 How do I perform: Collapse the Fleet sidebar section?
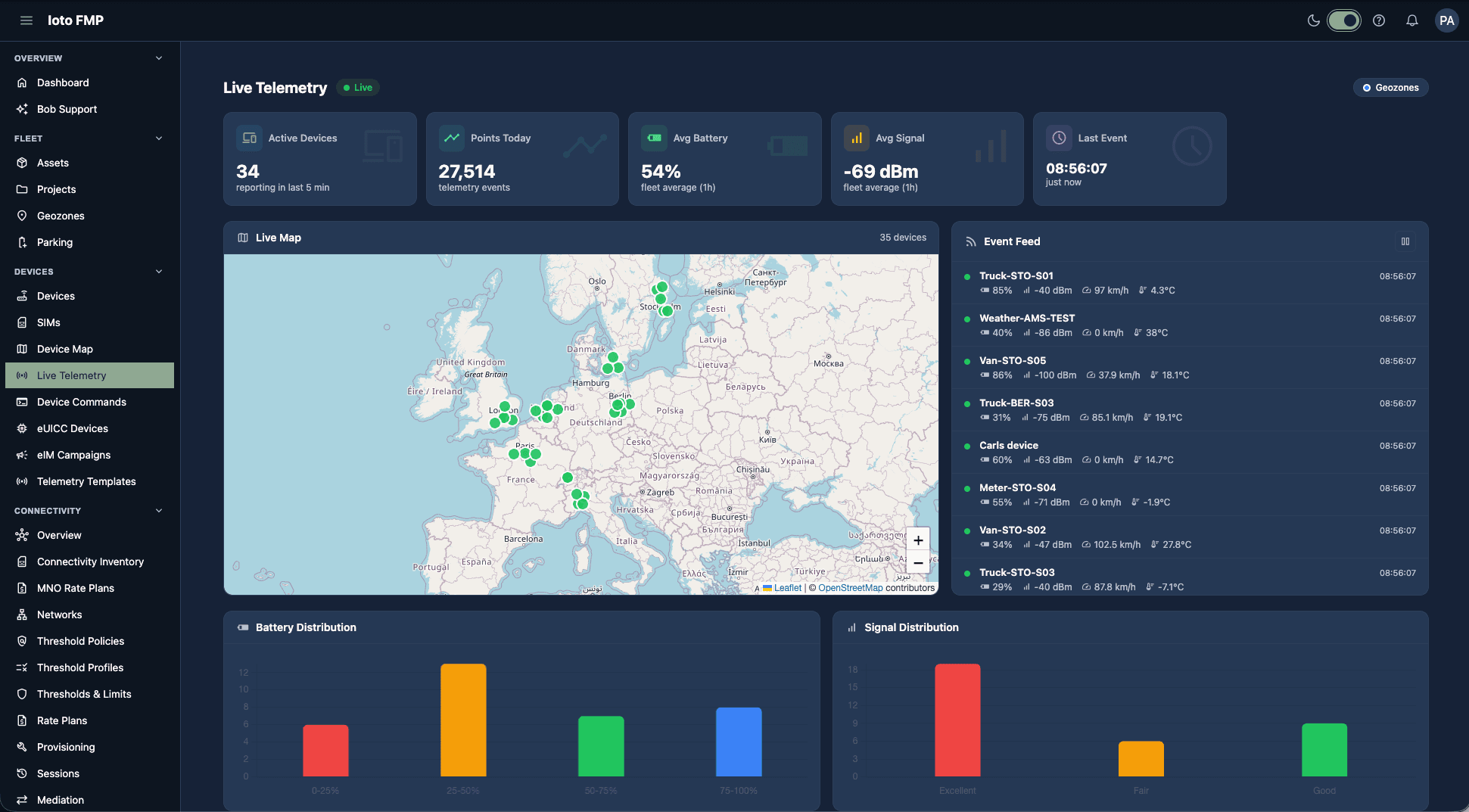point(159,138)
